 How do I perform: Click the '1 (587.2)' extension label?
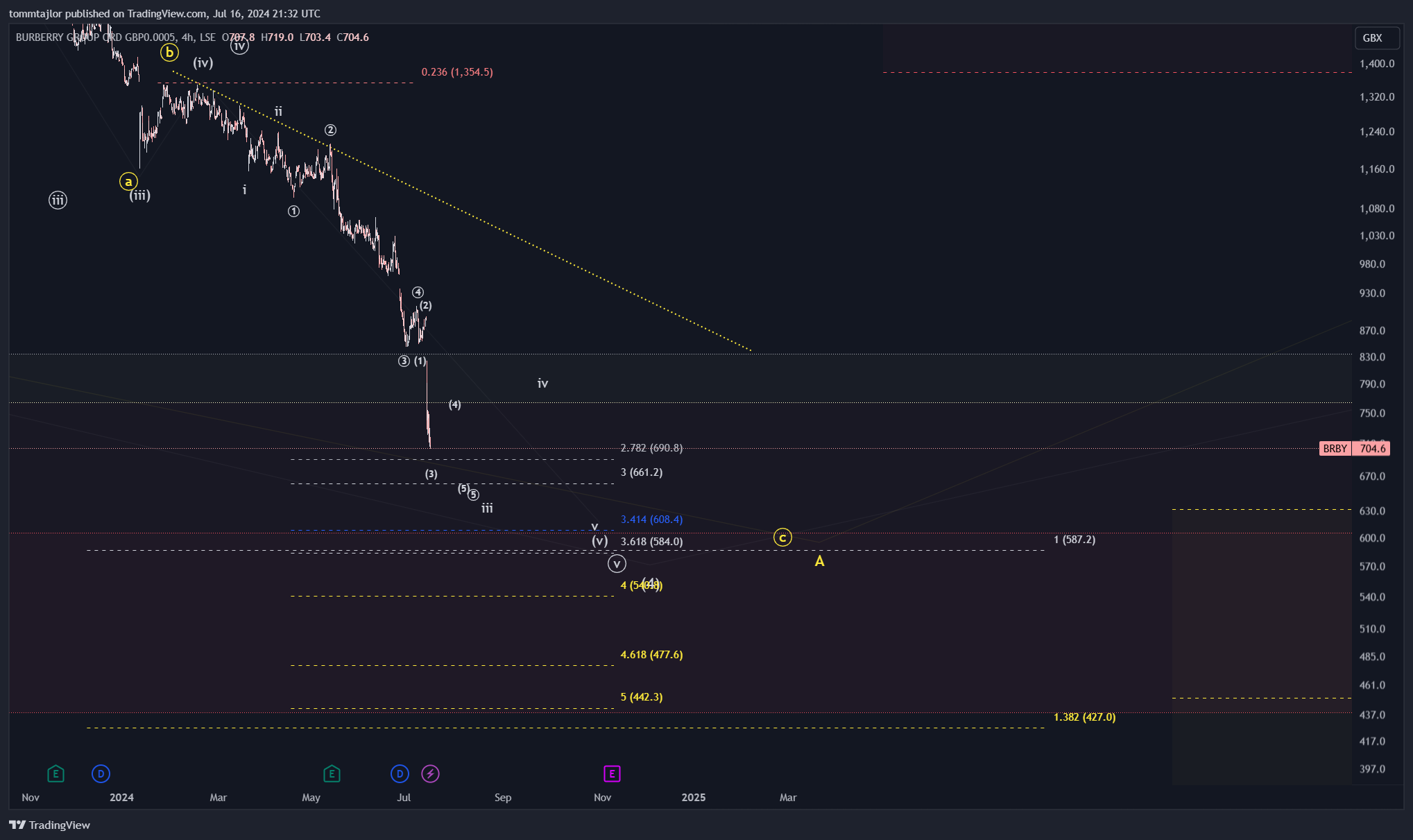(1074, 540)
